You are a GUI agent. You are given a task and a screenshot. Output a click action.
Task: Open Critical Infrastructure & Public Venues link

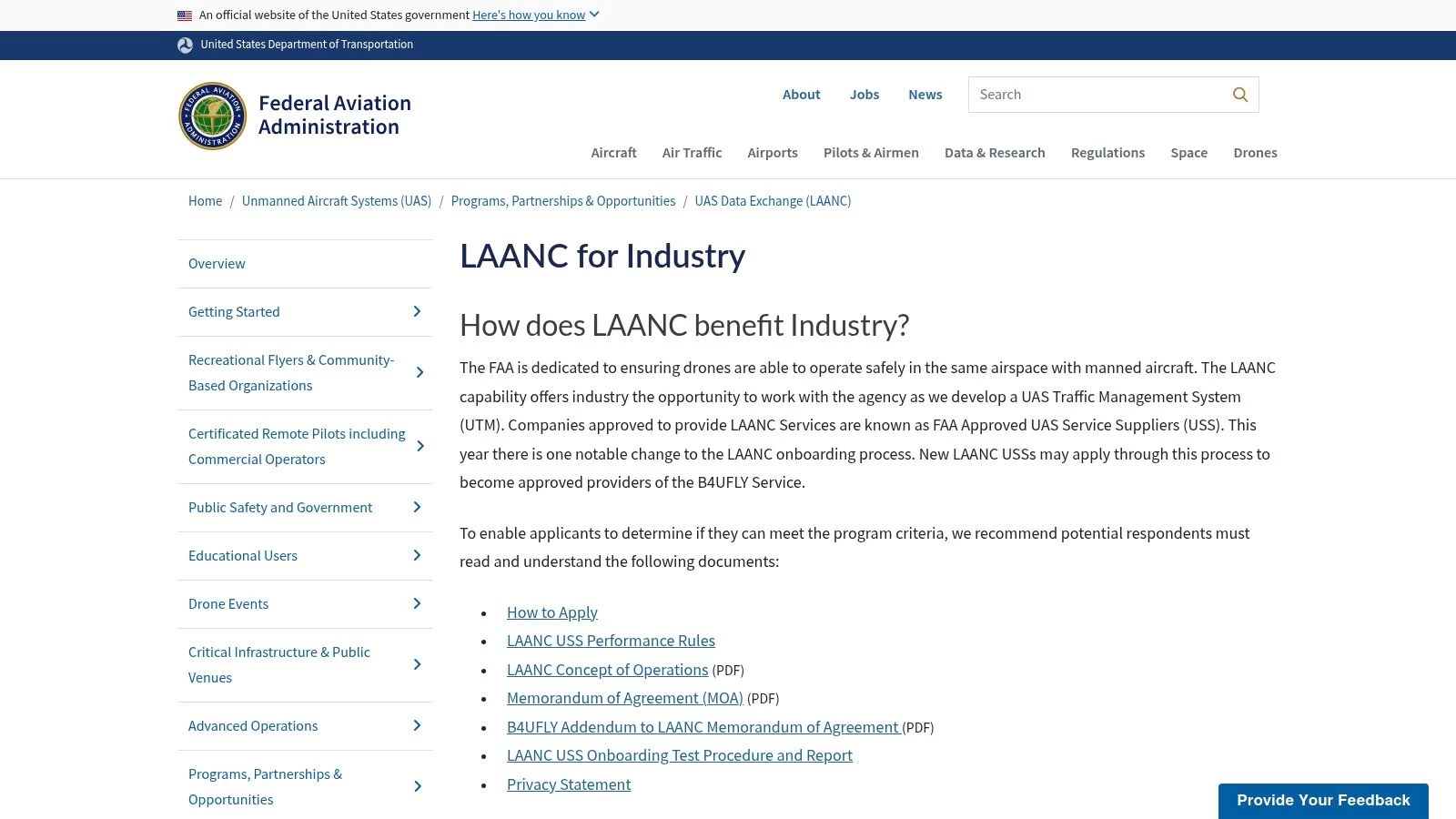pos(279,665)
